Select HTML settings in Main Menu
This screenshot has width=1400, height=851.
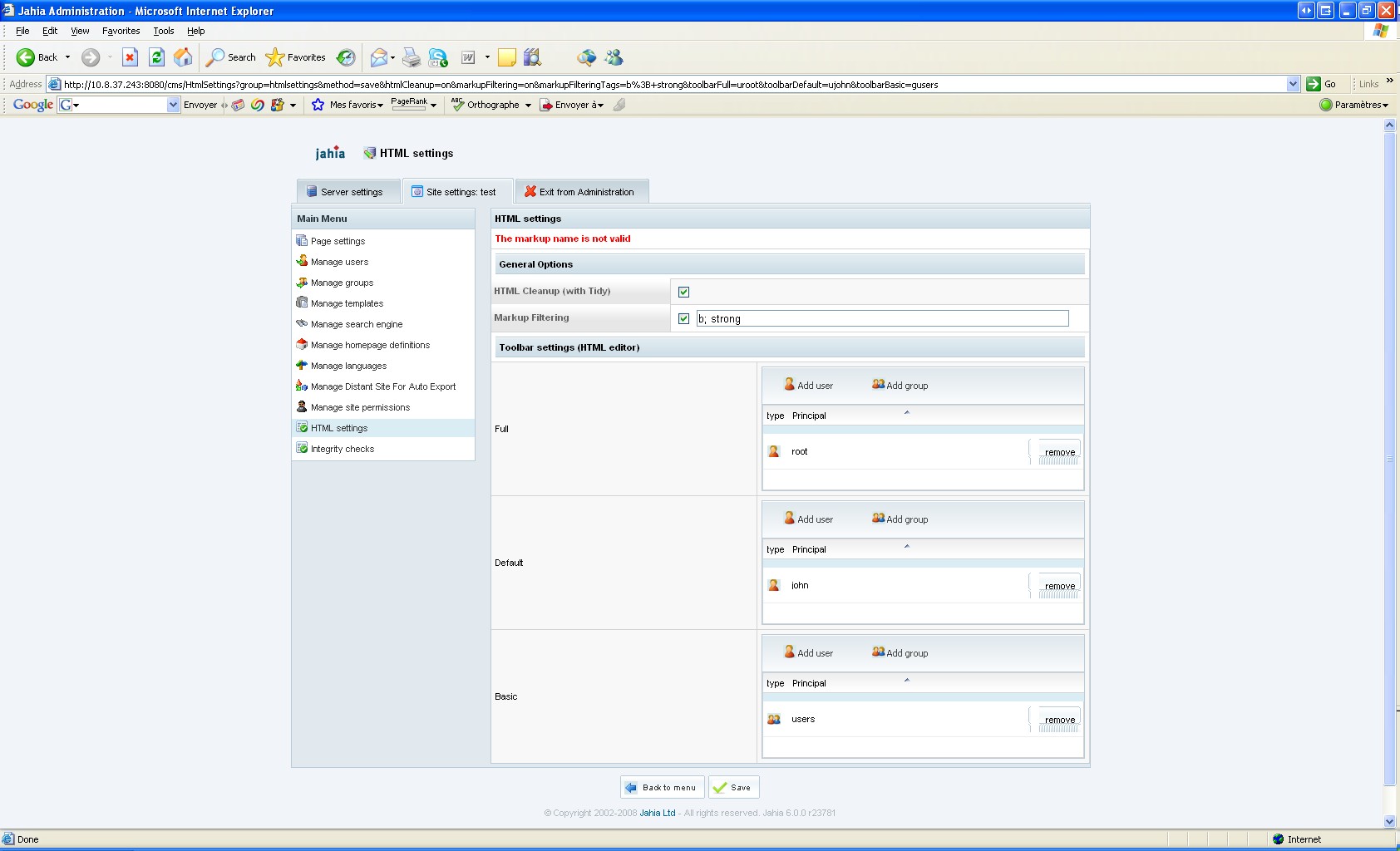383,428
